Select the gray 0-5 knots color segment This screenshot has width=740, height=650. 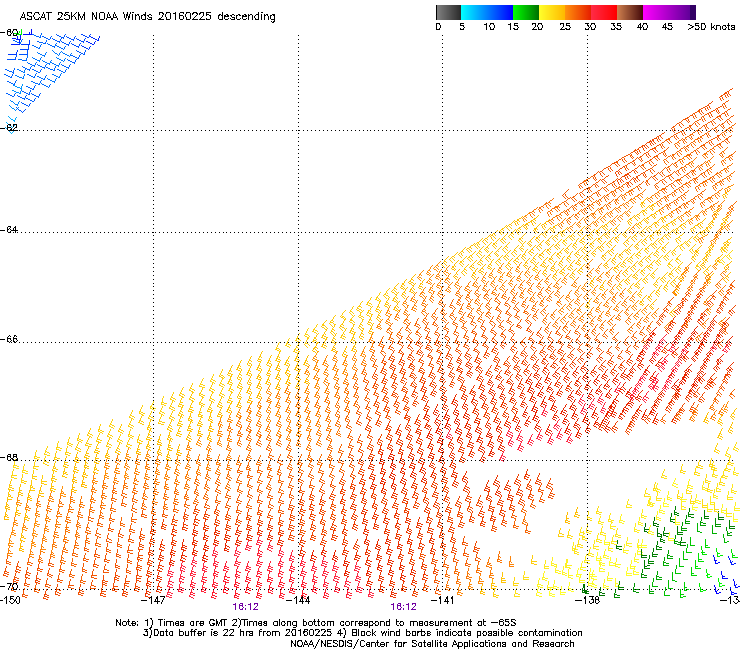coord(448,12)
